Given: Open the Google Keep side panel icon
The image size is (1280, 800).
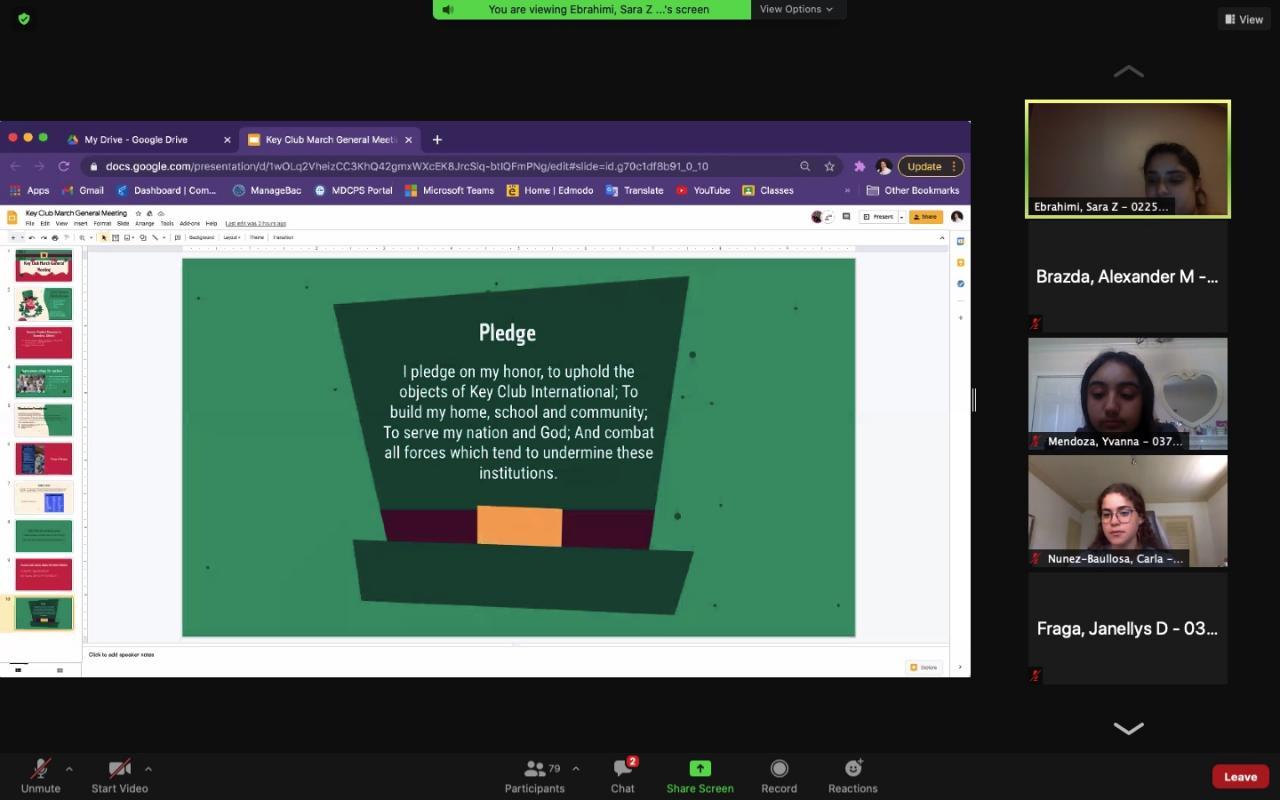Looking at the screenshot, I should (x=961, y=262).
